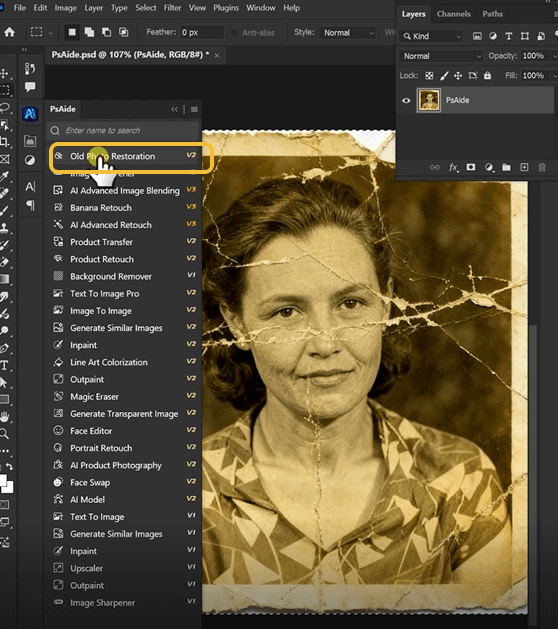Toggle lock image pixels
The height and width of the screenshot is (629, 558).
click(x=444, y=75)
